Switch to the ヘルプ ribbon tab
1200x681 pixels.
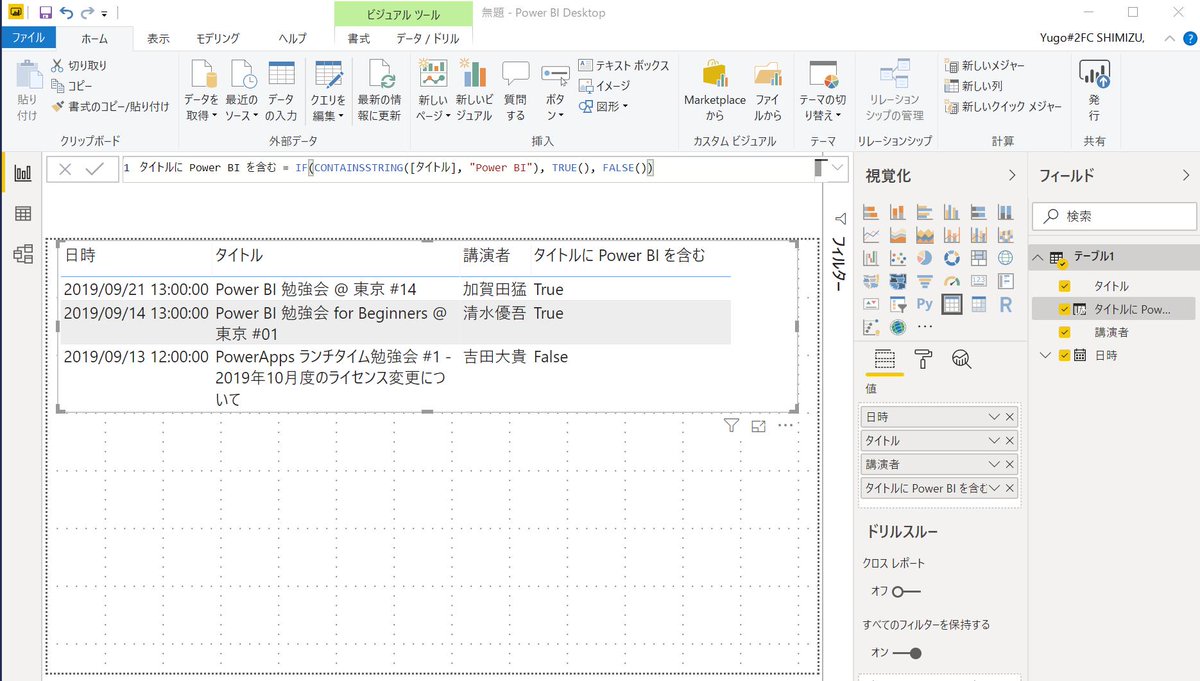pos(292,38)
